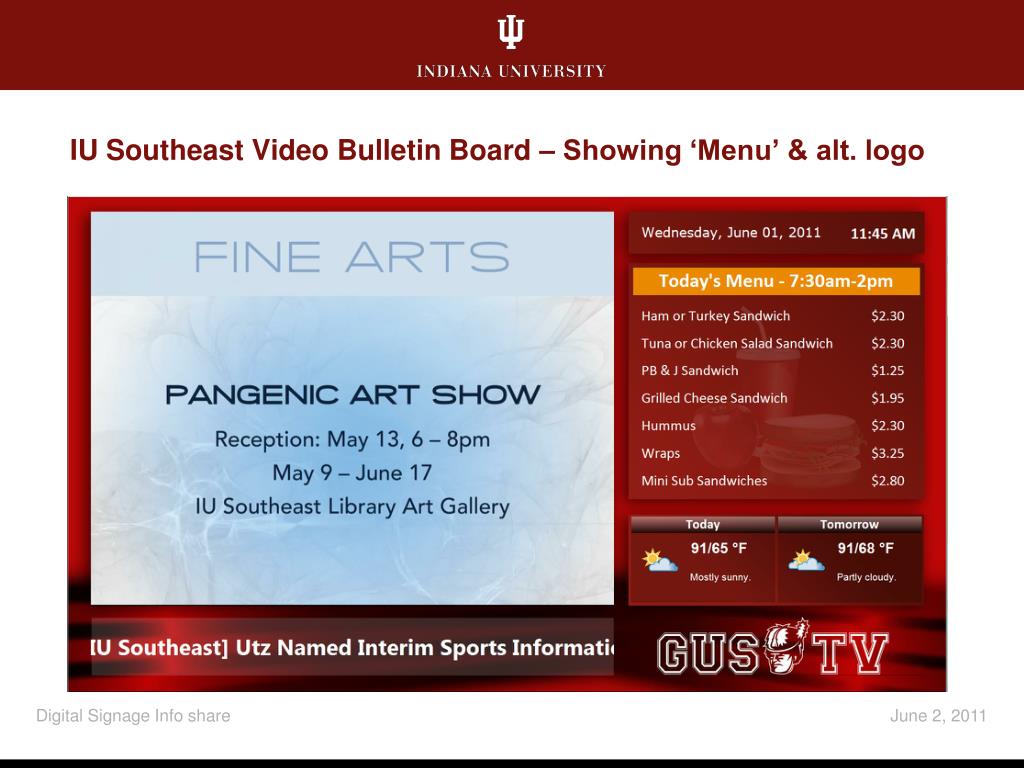Screen dimensions: 1024x768
Task: Click 'Digital Signage Info share' footer
Action: [133, 716]
